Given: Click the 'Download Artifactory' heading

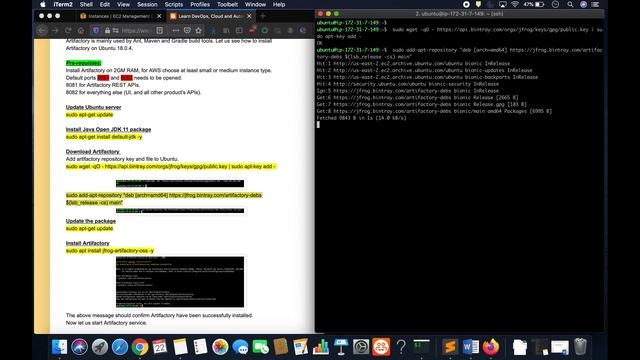Looking at the screenshot, I should click(93, 151).
